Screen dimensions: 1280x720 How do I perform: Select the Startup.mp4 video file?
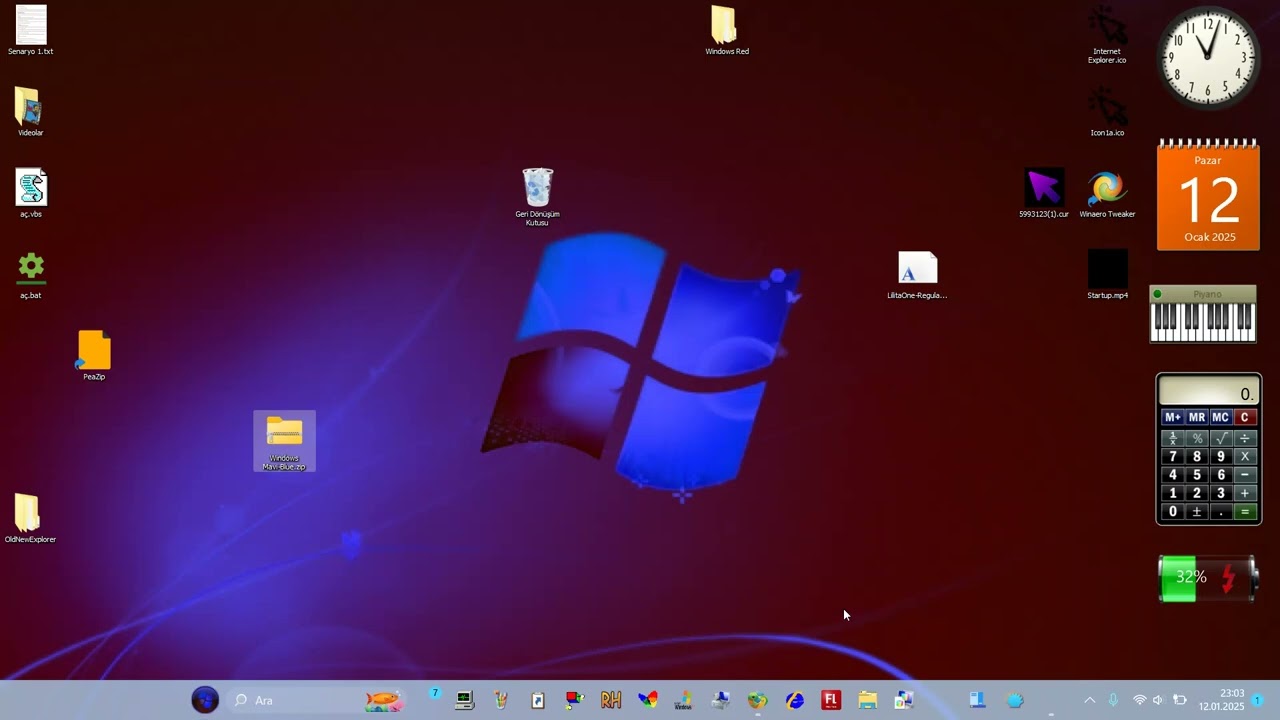coord(1107,274)
